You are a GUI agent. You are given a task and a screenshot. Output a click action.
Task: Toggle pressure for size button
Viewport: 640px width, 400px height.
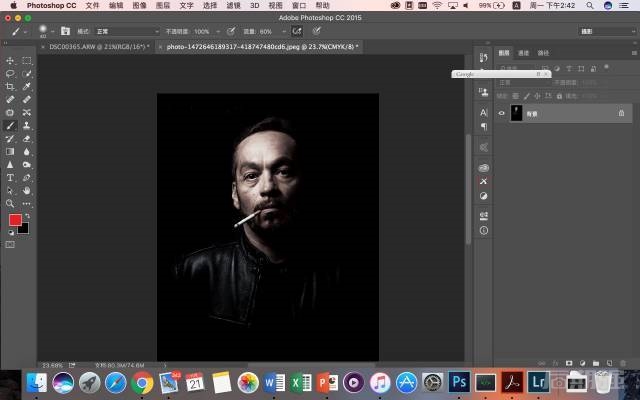coord(316,31)
